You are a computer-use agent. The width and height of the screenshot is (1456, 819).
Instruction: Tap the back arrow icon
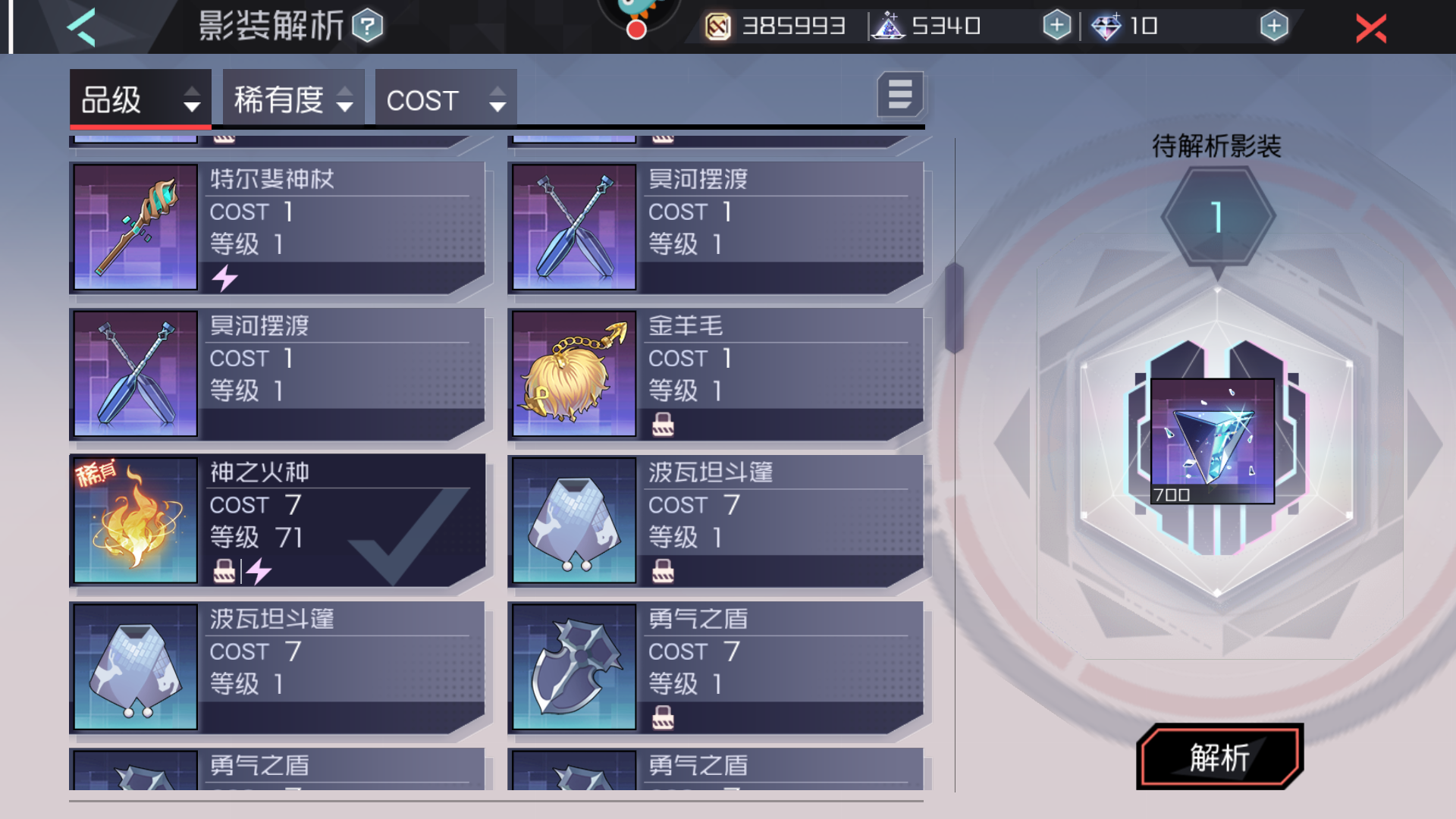pyautogui.click(x=82, y=27)
